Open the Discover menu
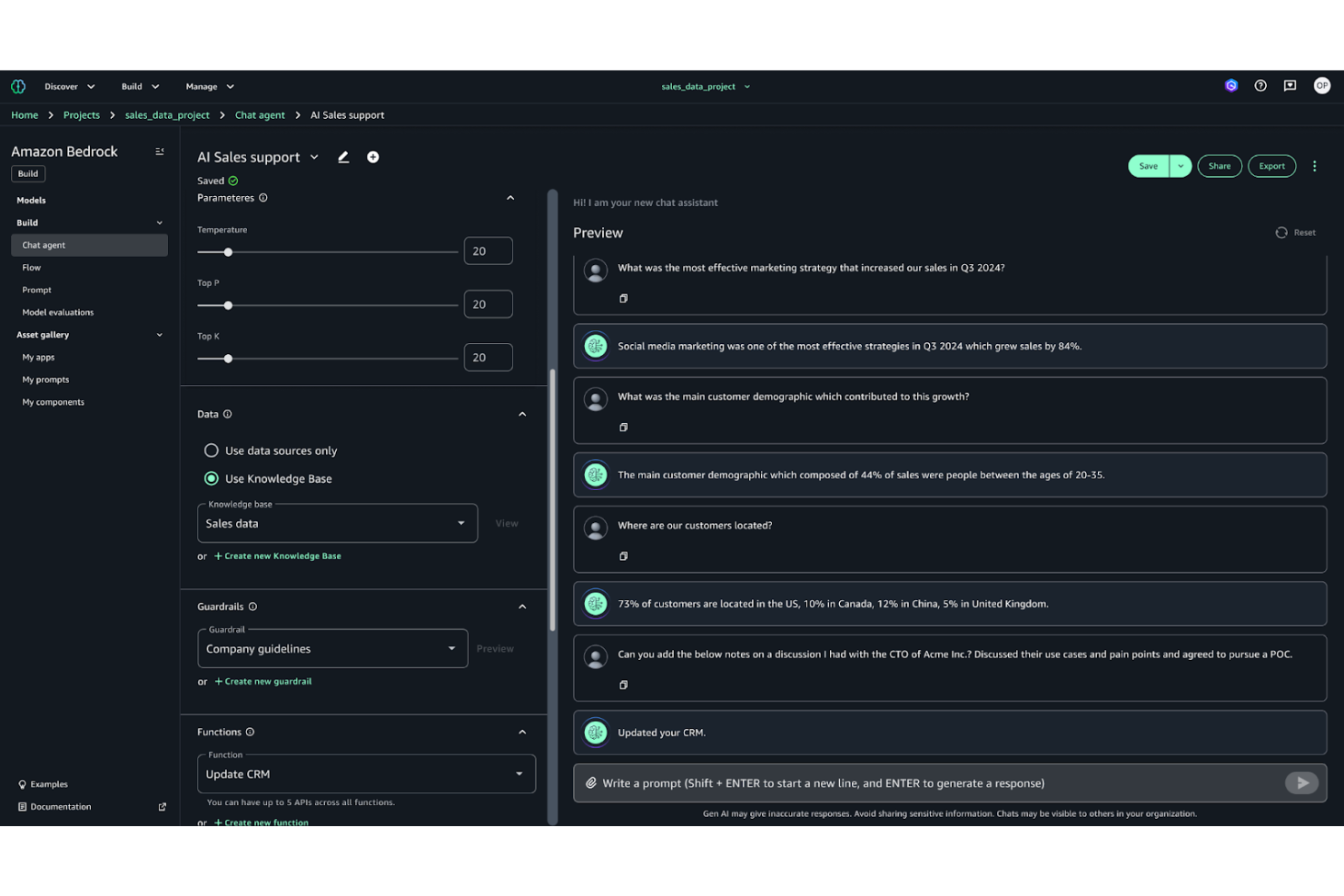This screenshot has width=1344, height=896. pyautogui.click(x=68, y=85)
